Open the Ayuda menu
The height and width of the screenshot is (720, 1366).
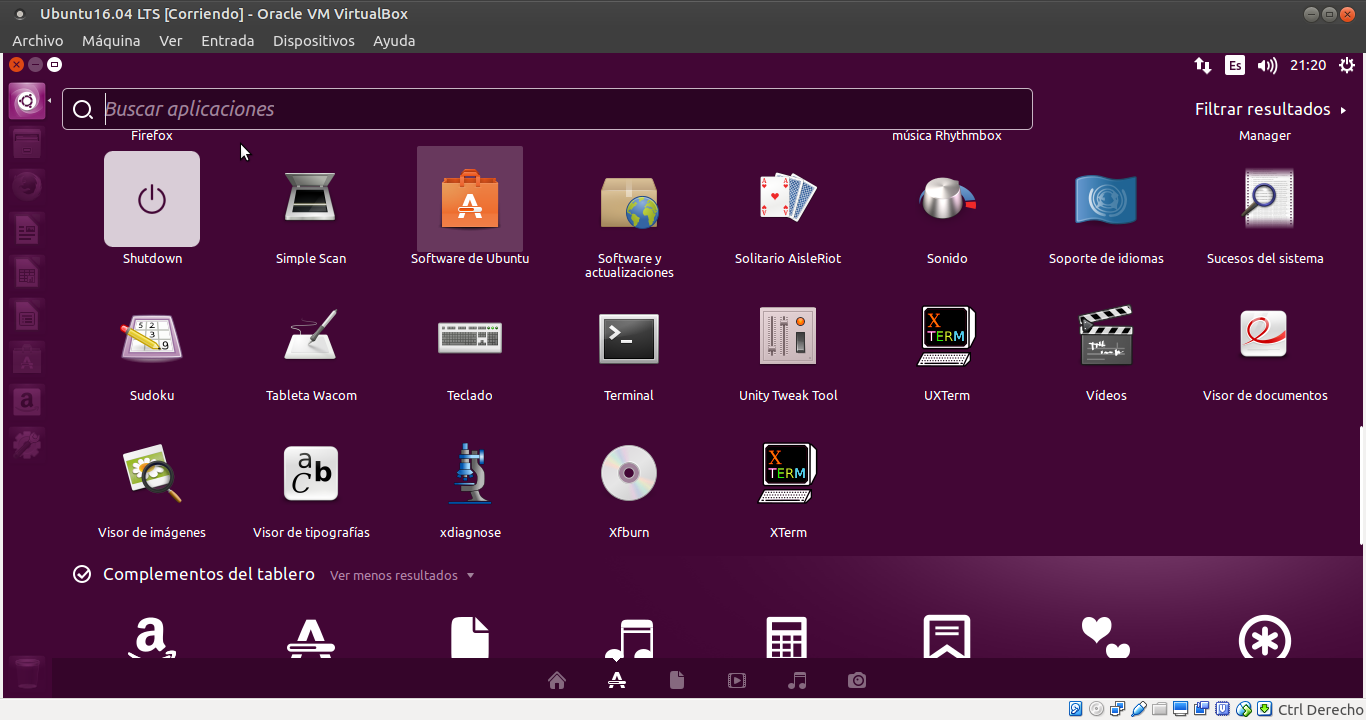(x=394, y=41)
